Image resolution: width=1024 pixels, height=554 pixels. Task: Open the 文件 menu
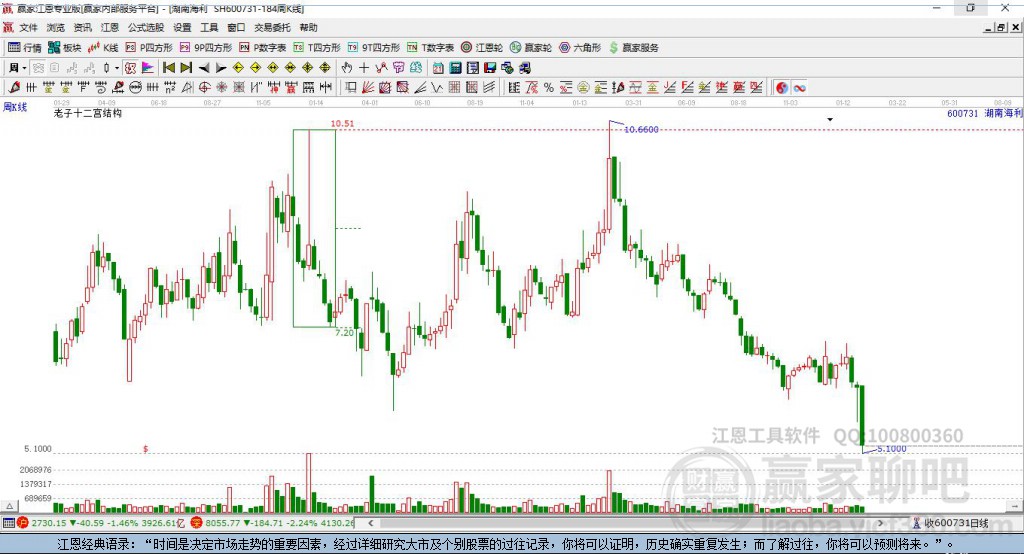click(x=28, y=27)
